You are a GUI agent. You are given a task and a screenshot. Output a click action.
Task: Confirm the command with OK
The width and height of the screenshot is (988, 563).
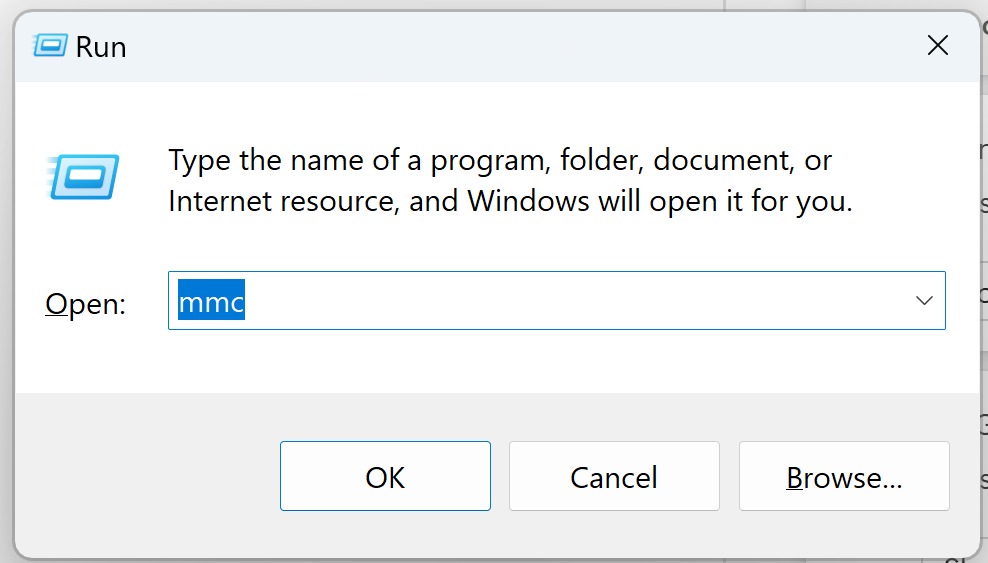point(385,476)
